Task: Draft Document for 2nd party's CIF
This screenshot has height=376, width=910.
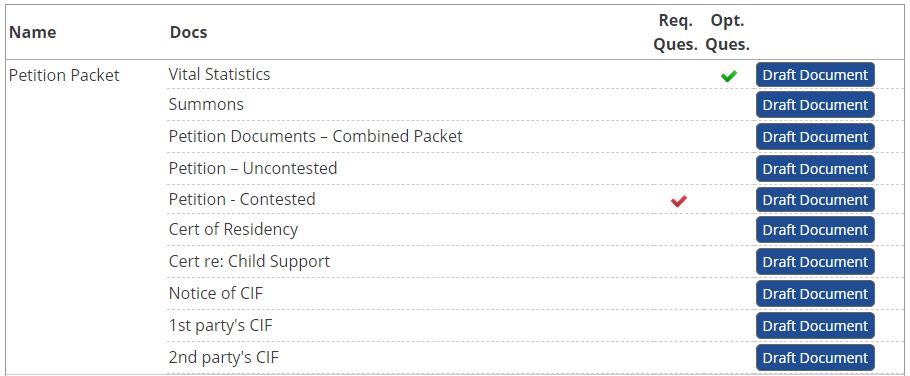Action: [x=815, y=357]
